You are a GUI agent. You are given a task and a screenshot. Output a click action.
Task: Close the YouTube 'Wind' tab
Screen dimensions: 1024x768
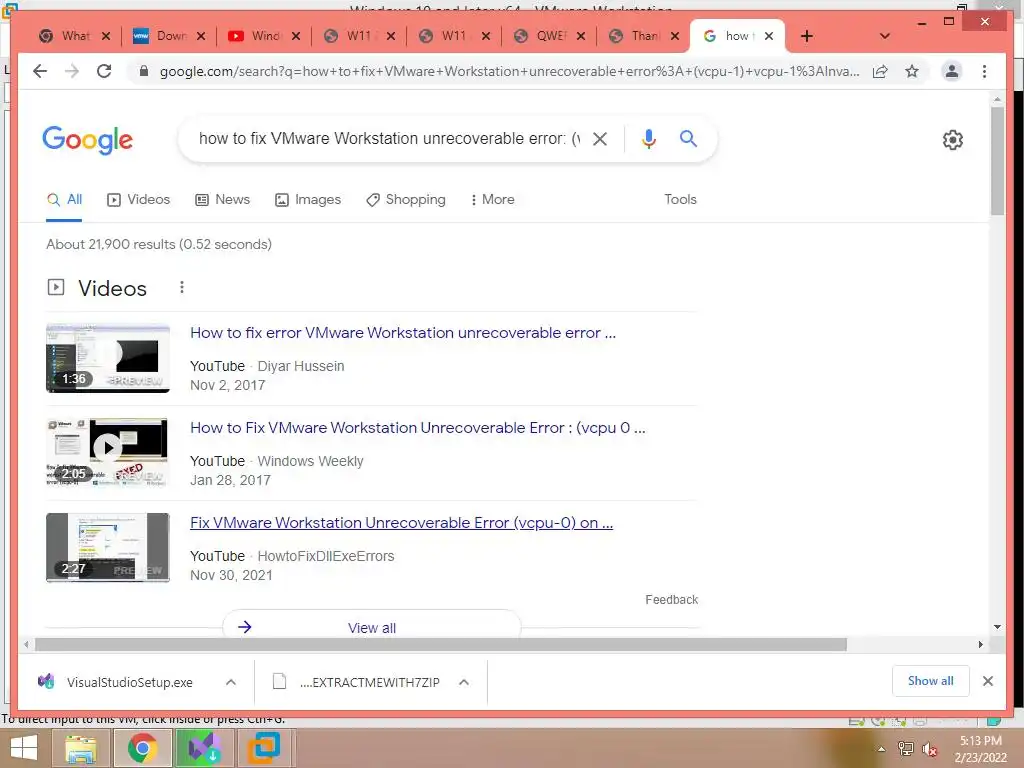(296, 36)
